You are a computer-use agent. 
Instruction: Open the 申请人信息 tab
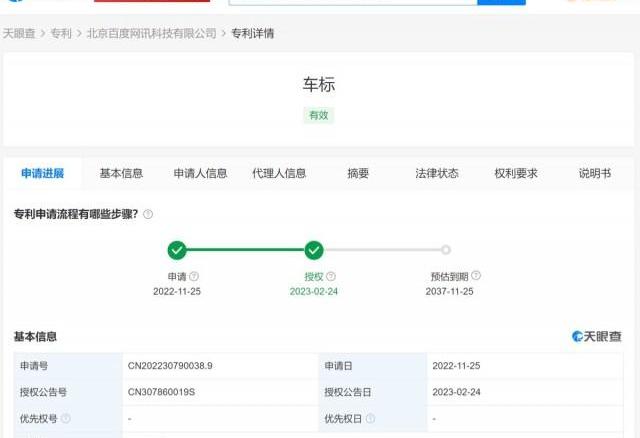[200, 173]
